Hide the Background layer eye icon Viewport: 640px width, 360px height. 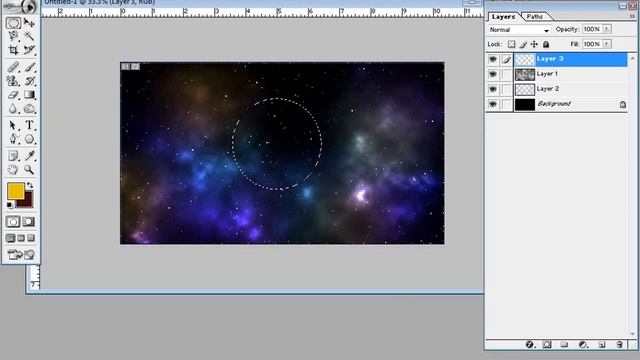click(493, 104)
